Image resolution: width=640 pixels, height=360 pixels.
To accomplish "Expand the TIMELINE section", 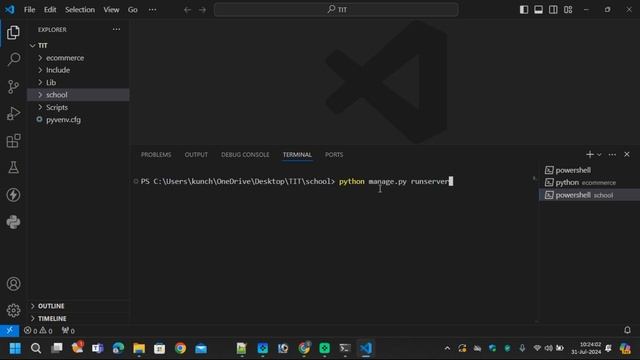I will coord(78,318).
